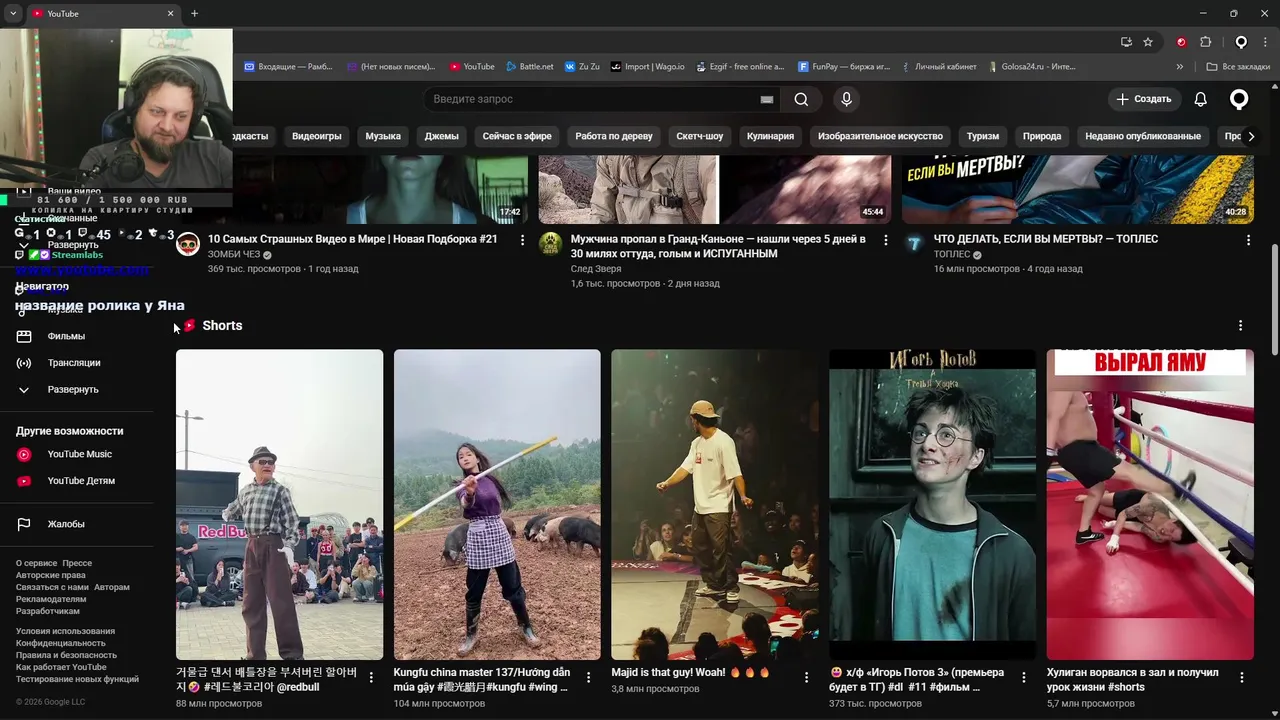Viewport: 1280px width, 720px height.
Task: Click the install app icon in the address bar
Action: [x=1126, y=42]
